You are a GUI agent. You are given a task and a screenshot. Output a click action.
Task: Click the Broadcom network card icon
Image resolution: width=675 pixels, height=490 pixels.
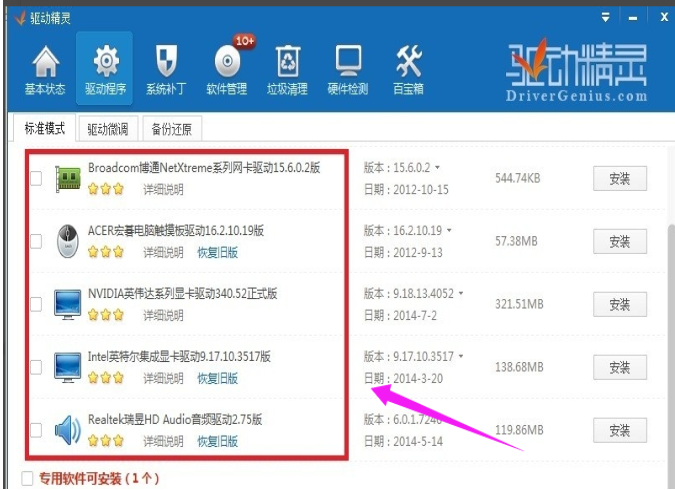click(68, 178)
